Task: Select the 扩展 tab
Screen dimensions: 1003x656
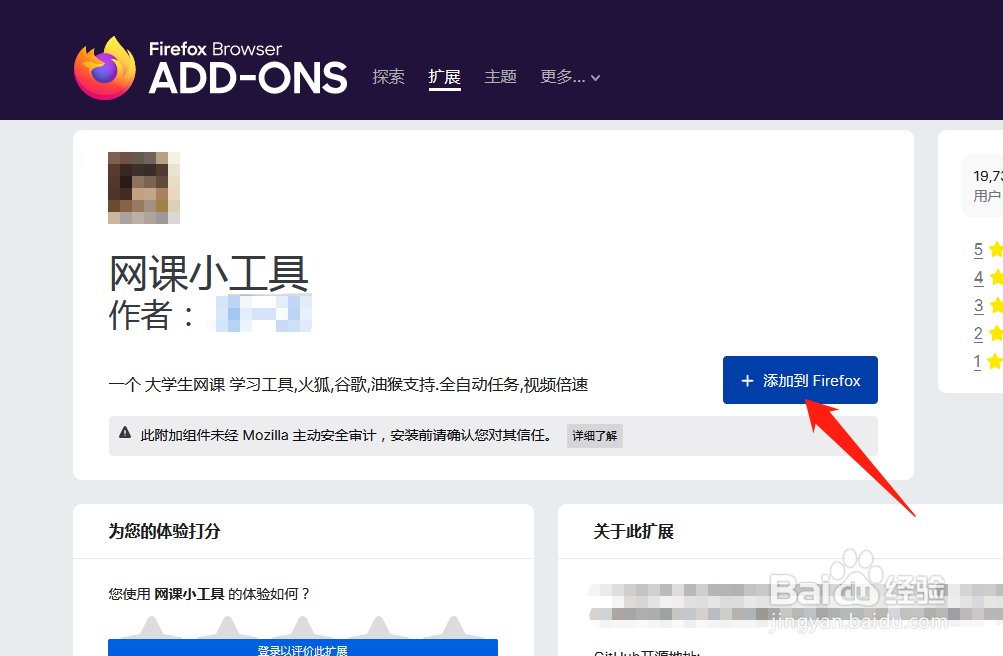Action: point(445,77)
